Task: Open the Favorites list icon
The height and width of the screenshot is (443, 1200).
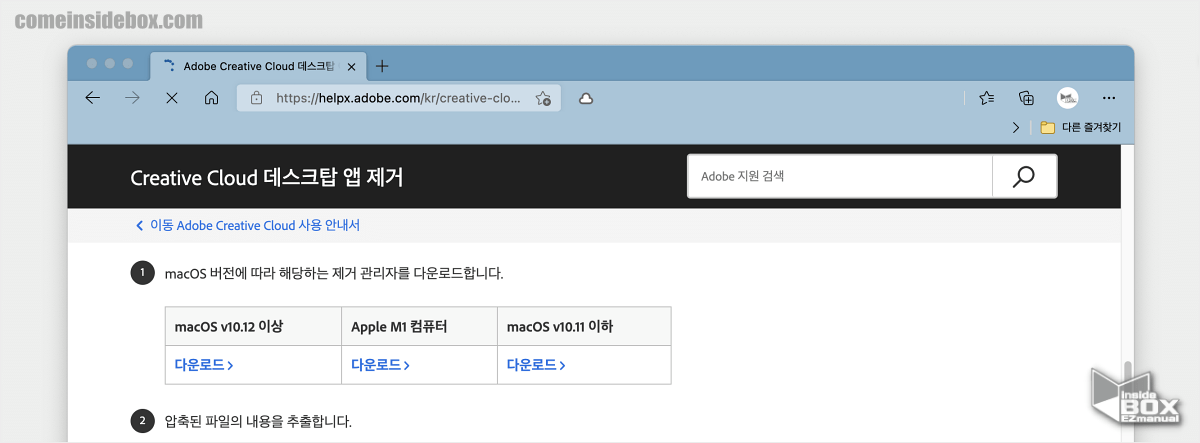Action: [987, 98]
